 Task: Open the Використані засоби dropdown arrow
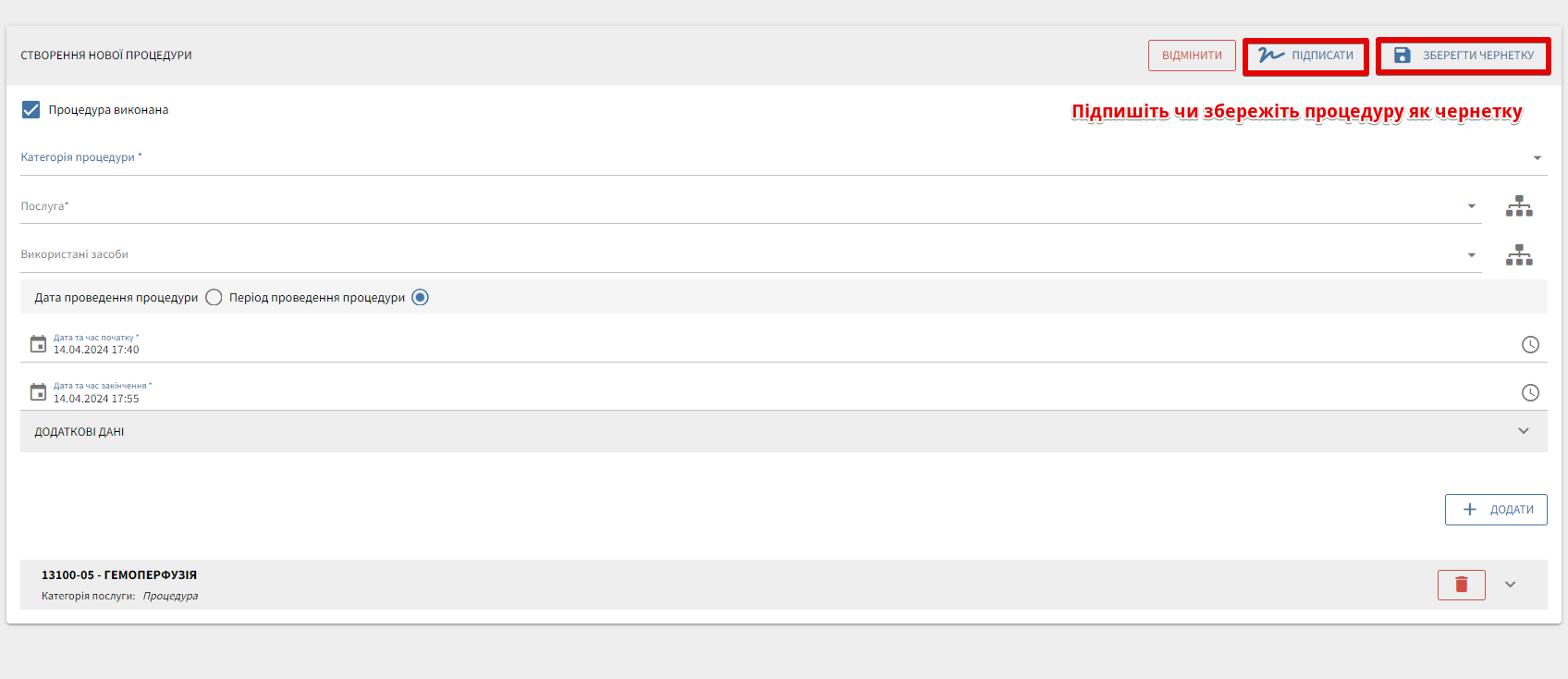[1471, 255]
